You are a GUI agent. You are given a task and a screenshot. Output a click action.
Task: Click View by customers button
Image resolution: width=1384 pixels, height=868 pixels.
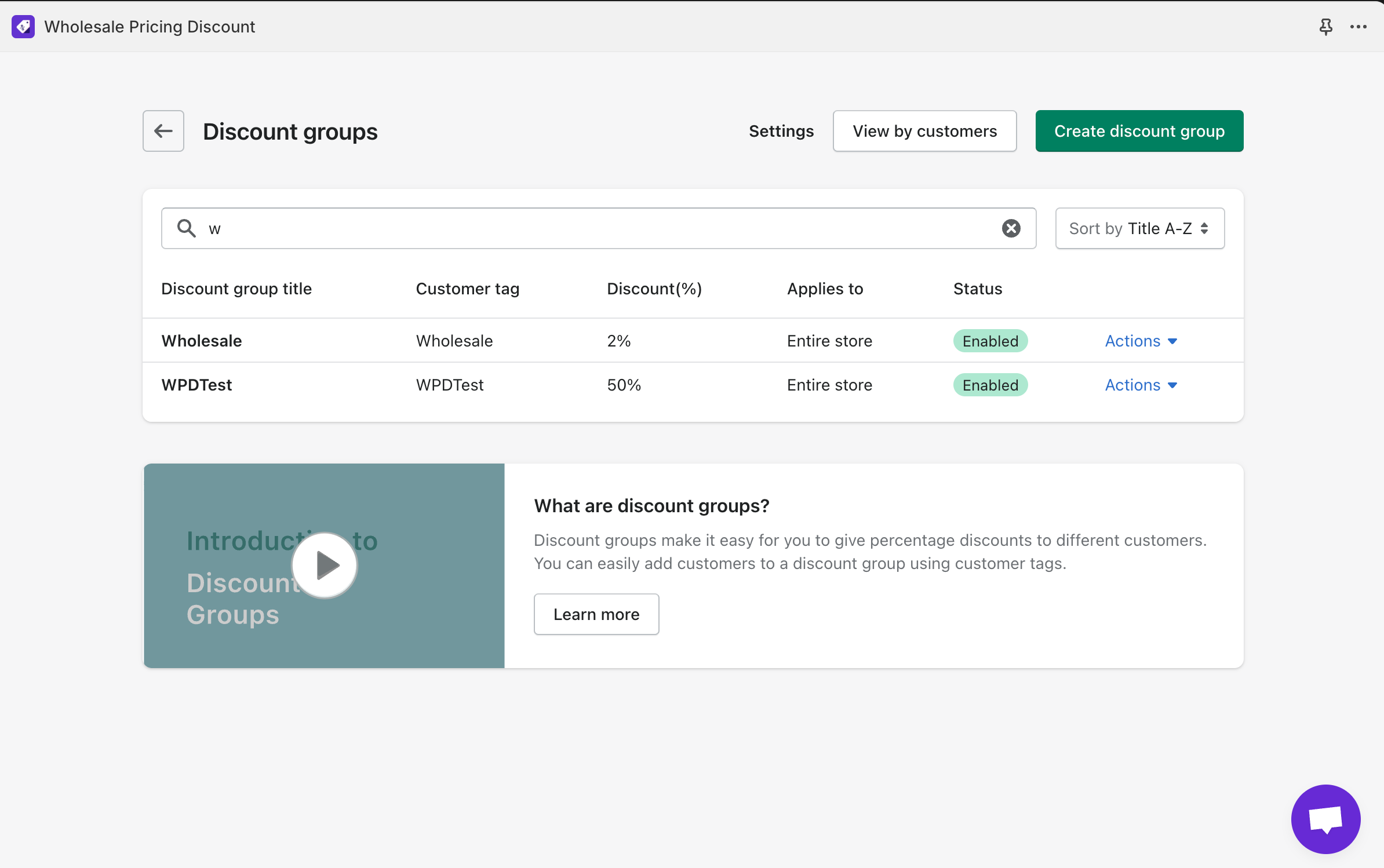(x=925, y=131)
